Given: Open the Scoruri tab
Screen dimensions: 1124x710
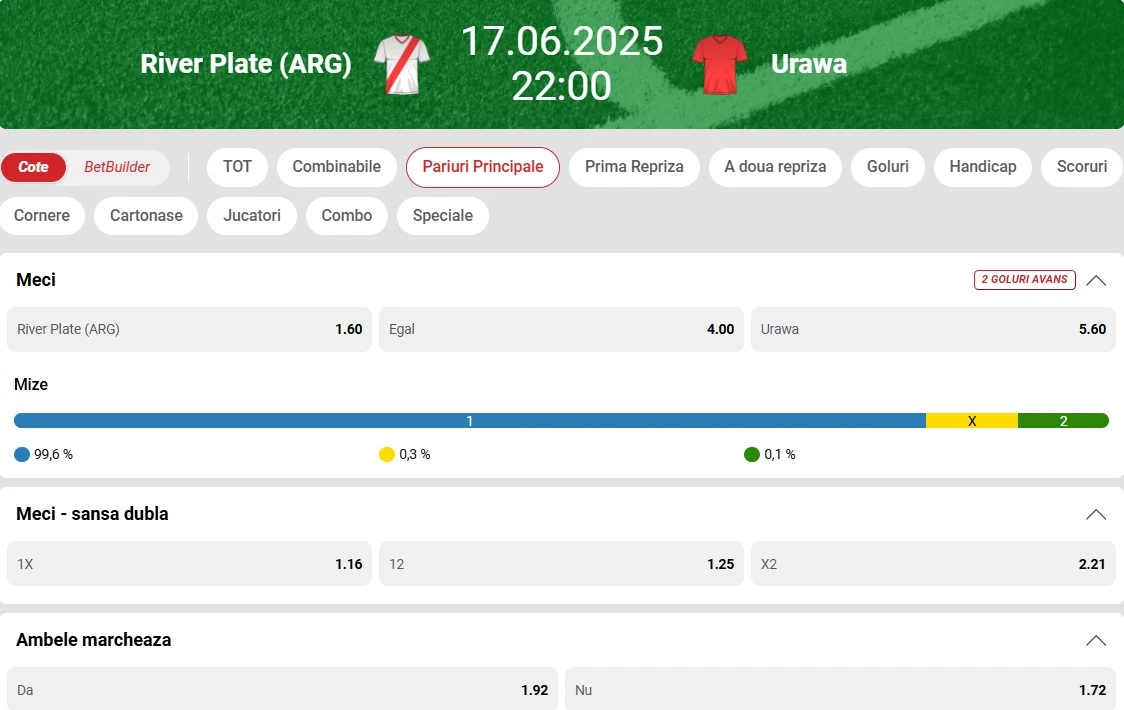Looking at the screenshot, I should [x=1082, y=167].
